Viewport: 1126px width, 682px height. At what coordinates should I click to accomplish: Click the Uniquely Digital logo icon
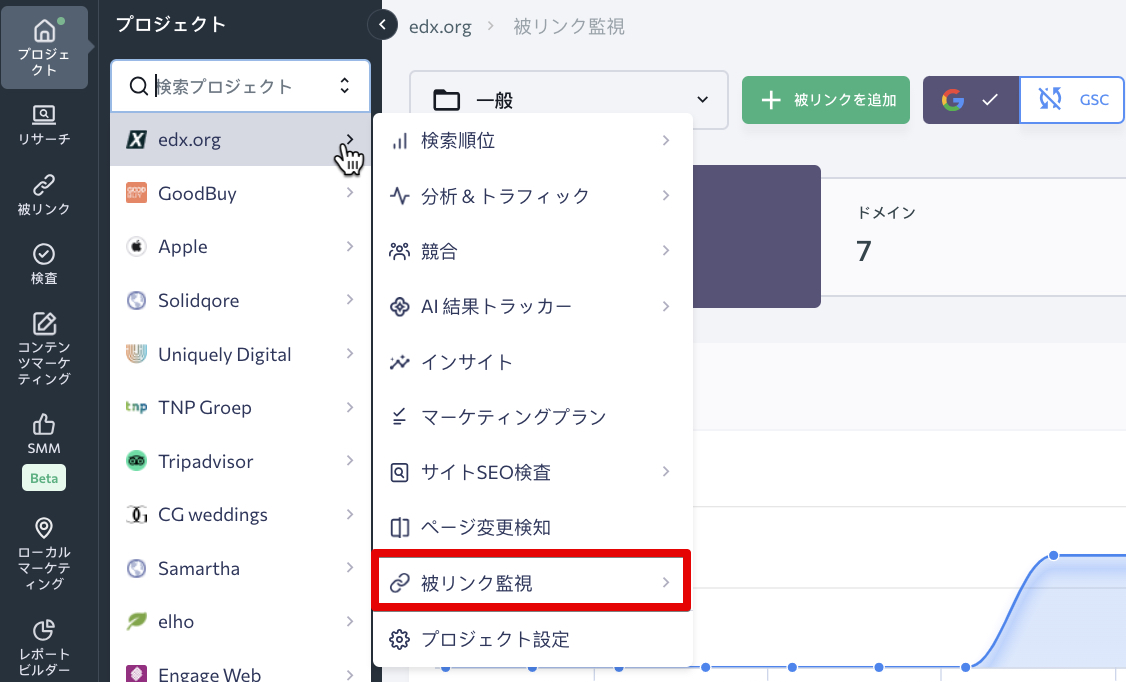click(x=136, y=354)
